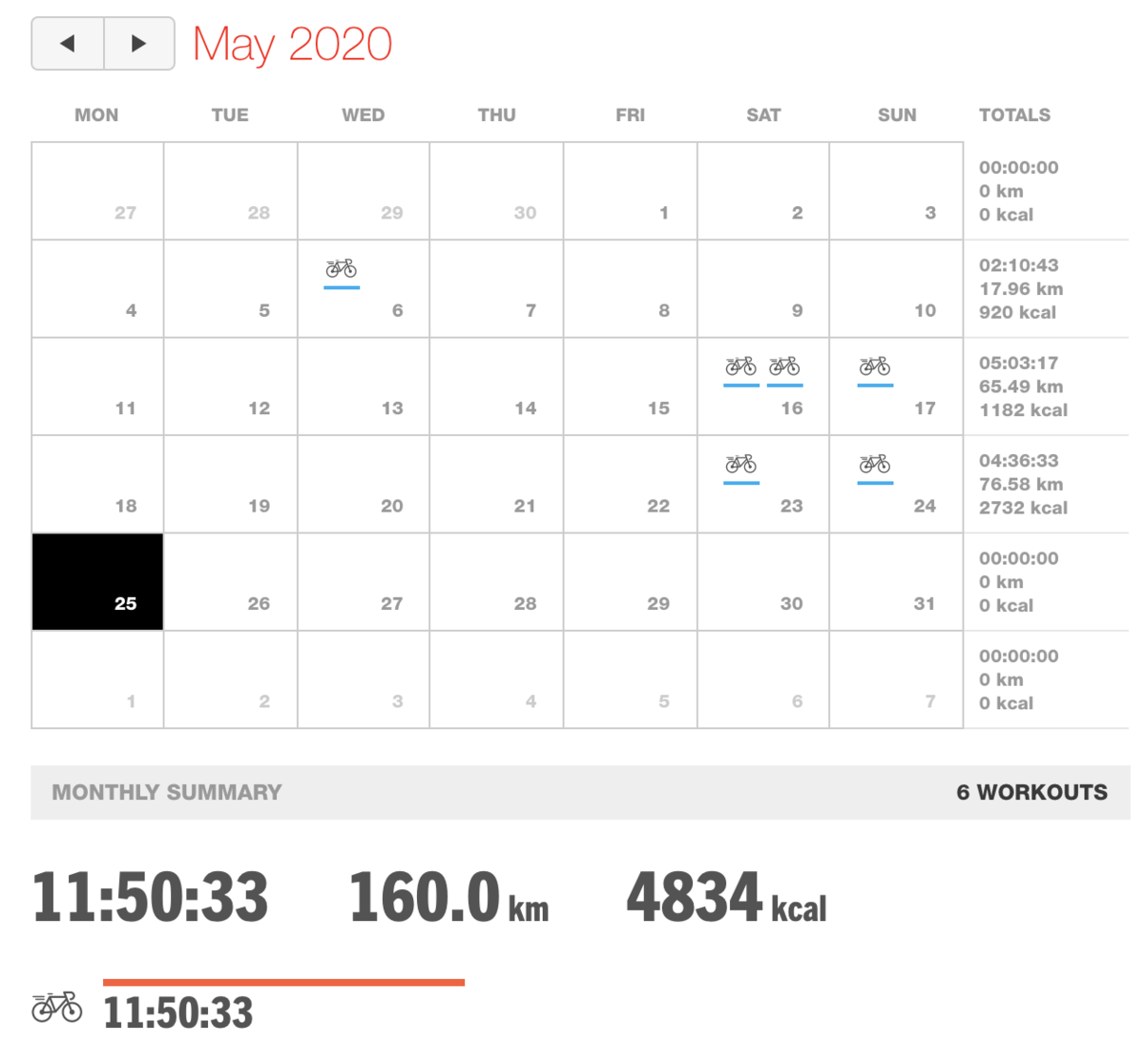Open the cycling workout on May 24
The image size is (1145, 1064).
[x=875, y=467]
